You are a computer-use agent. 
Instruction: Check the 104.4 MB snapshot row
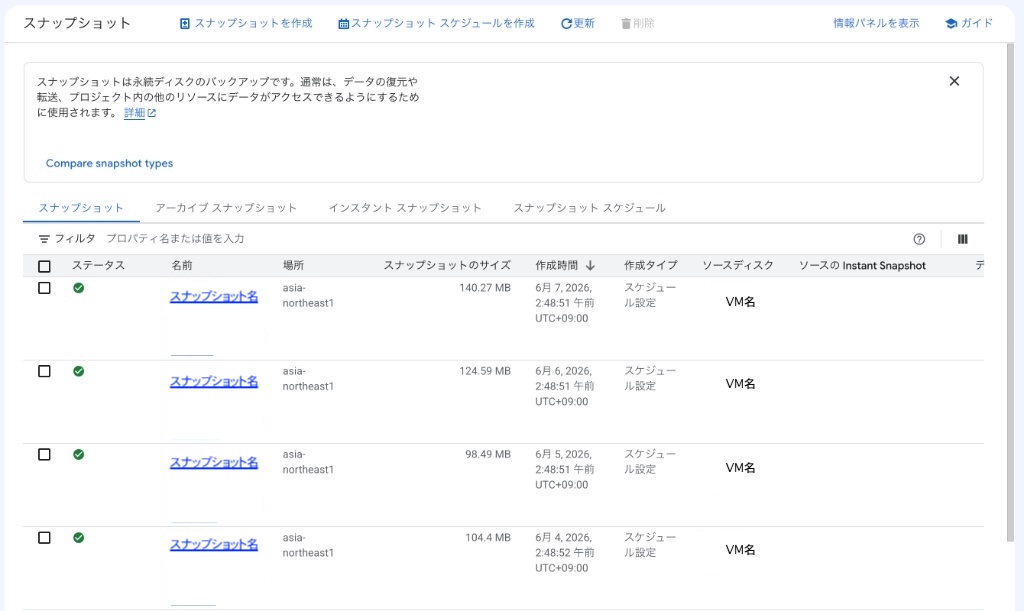click(44, 538)
